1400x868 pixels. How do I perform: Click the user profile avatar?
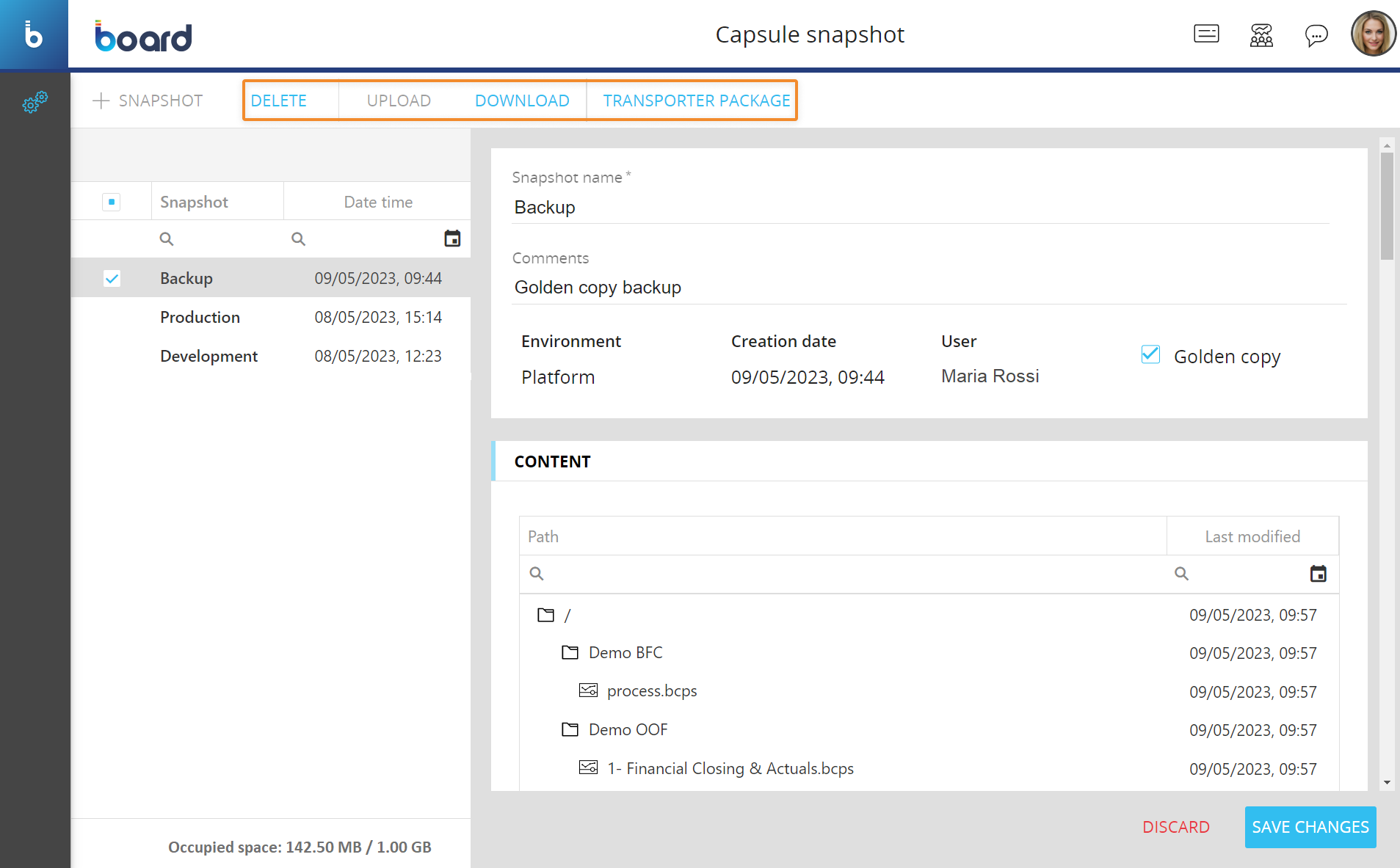[x=1373, y=34]
